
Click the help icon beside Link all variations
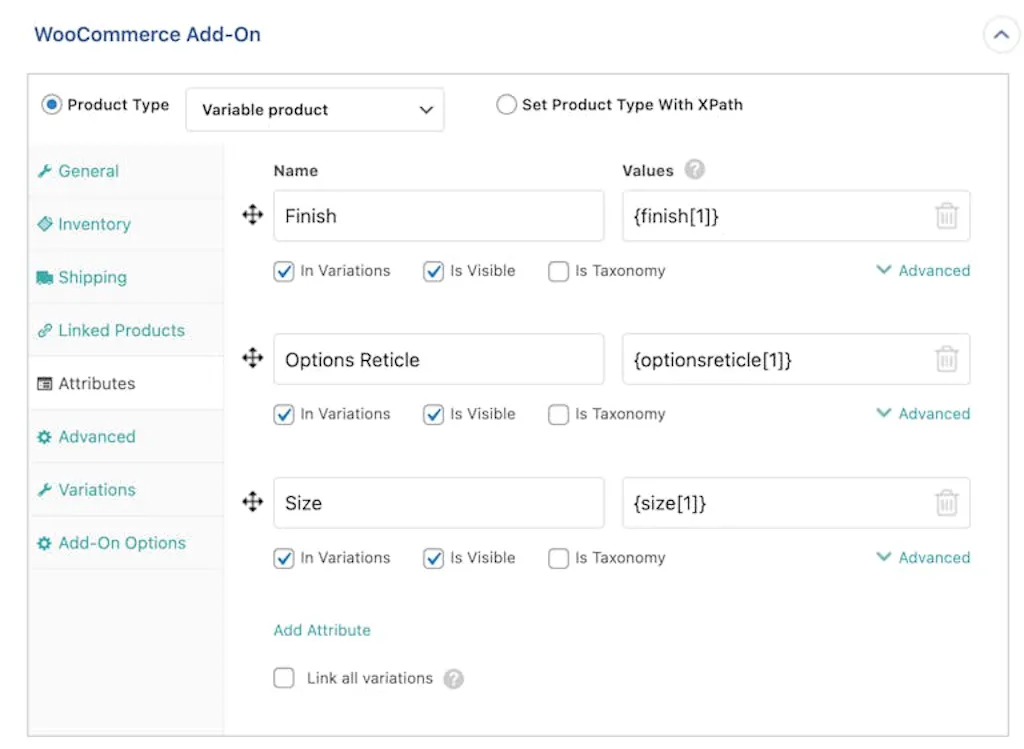click(453, 679)
